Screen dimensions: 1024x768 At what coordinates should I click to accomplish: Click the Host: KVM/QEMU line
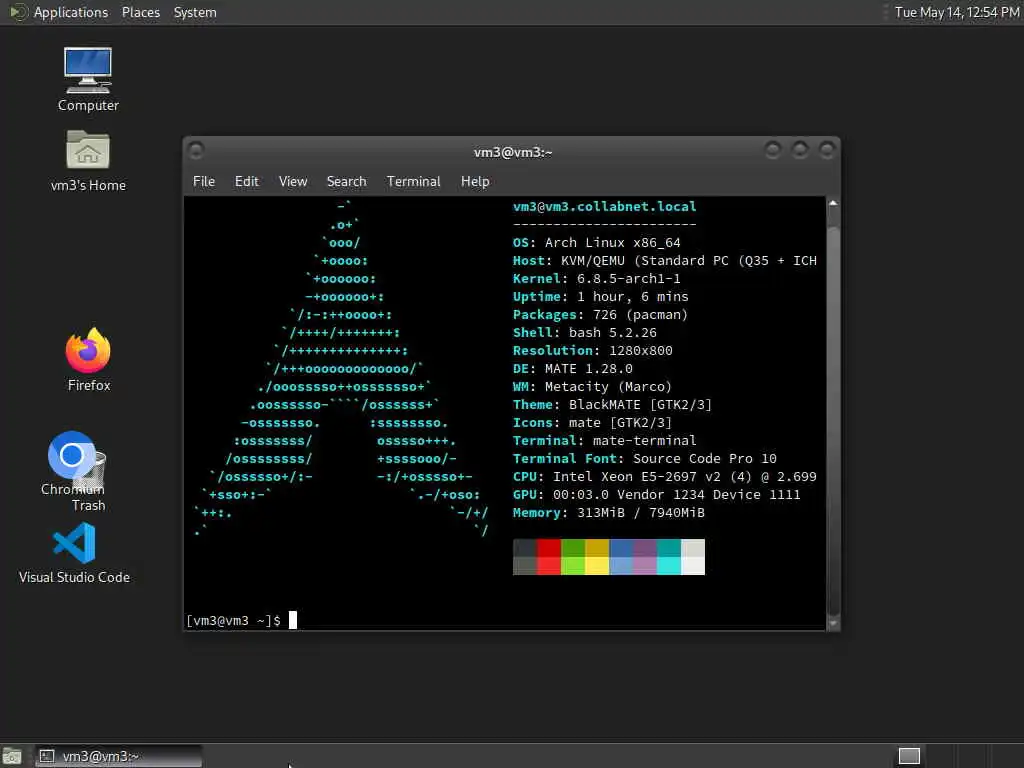[665, 261]
